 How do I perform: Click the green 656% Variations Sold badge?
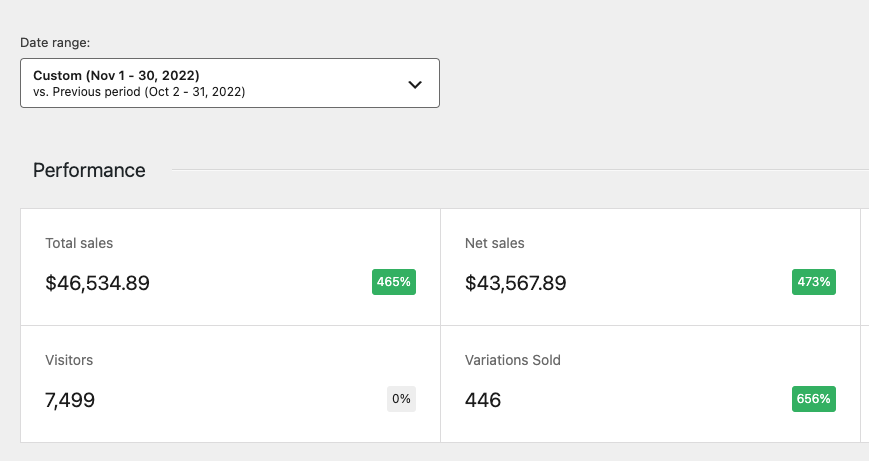point(813,399)
